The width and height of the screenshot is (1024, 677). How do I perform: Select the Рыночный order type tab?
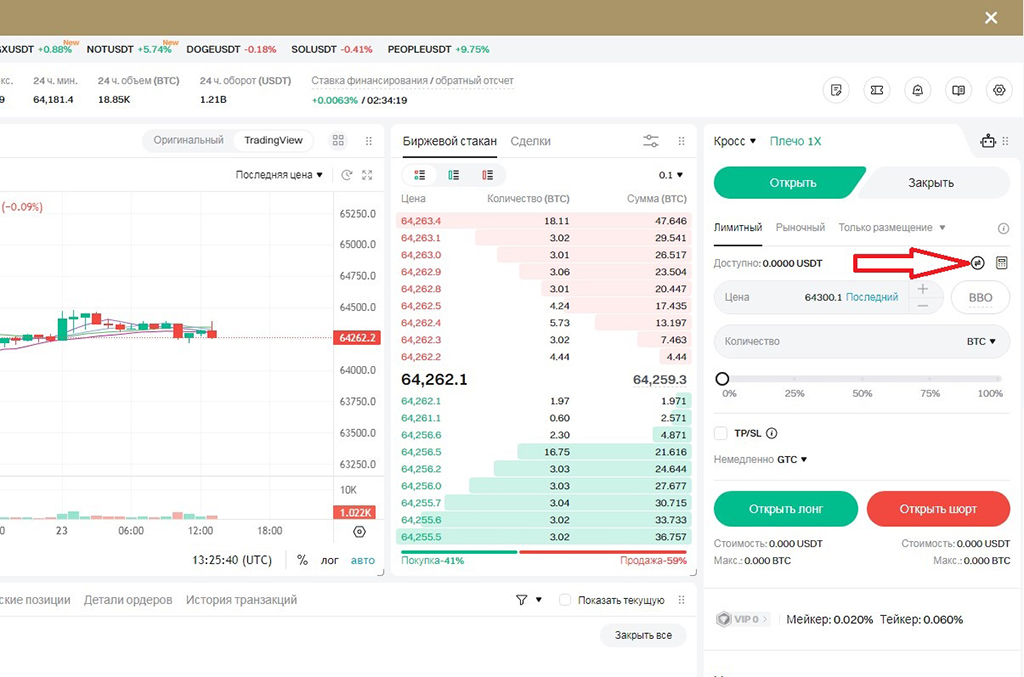(800, 228)
